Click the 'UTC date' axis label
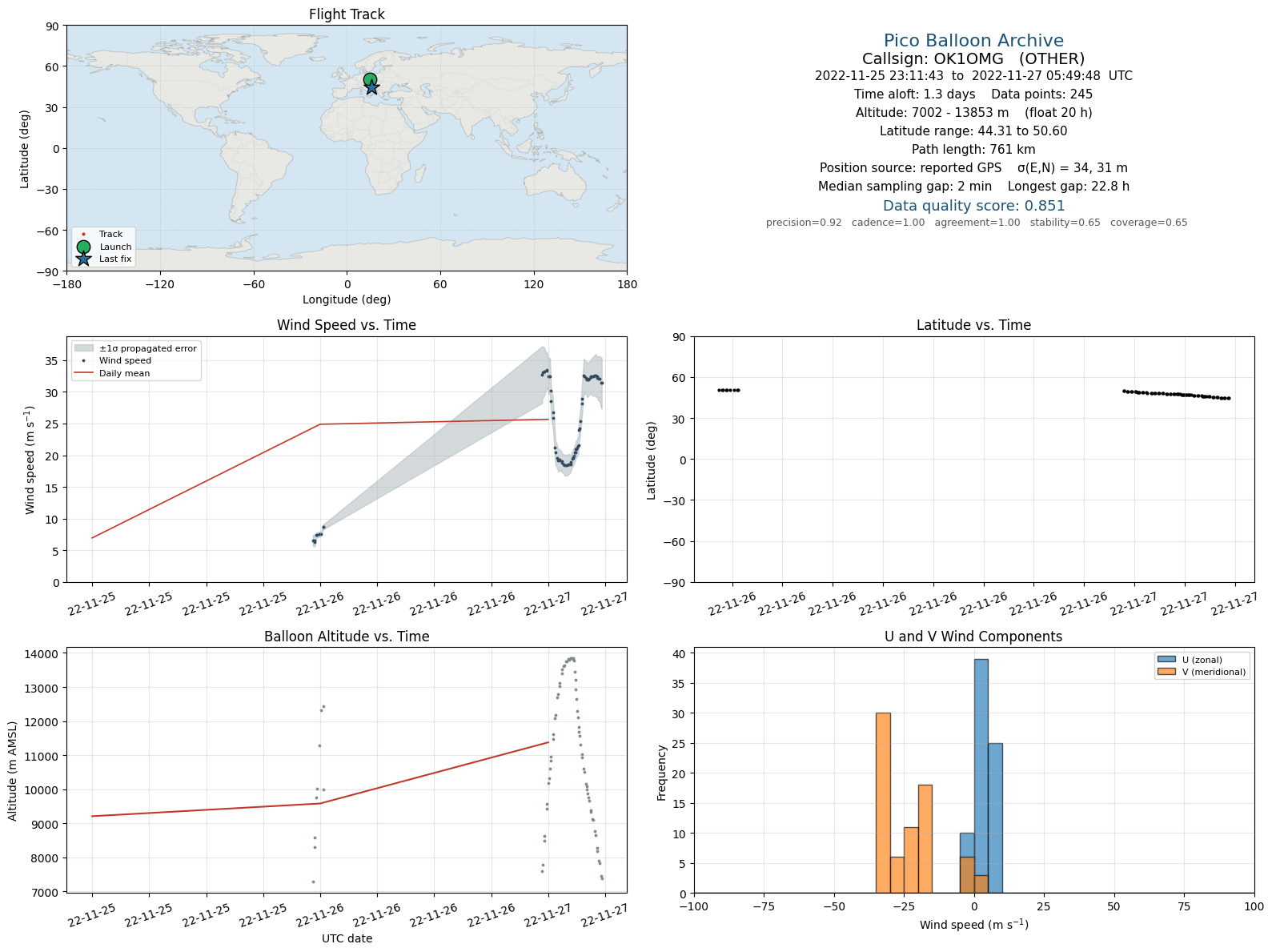Viewport: 1272px width, 952px height. [x=347, y=938]
